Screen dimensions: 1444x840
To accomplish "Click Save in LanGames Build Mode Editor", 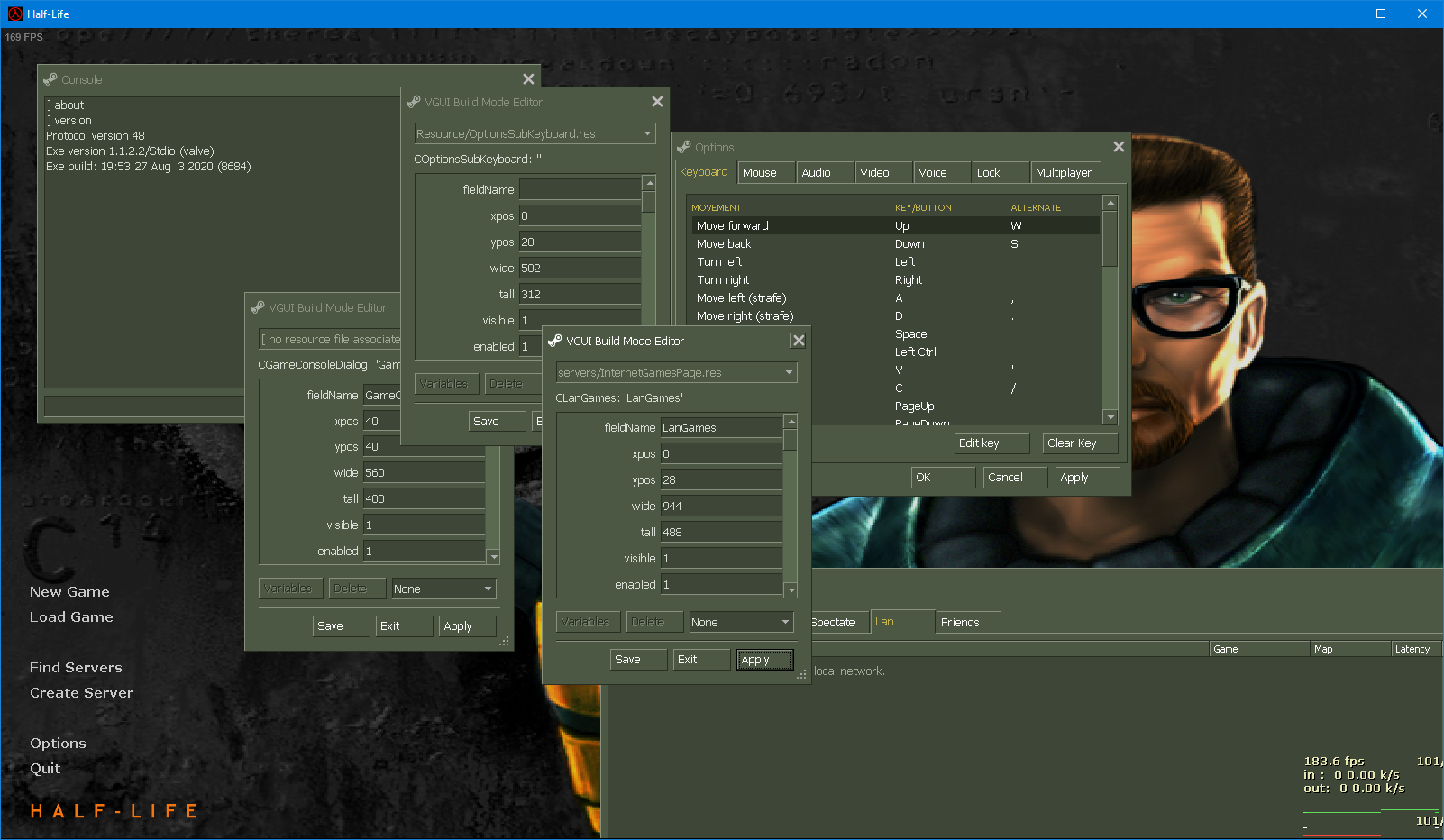I will point(639,660).
